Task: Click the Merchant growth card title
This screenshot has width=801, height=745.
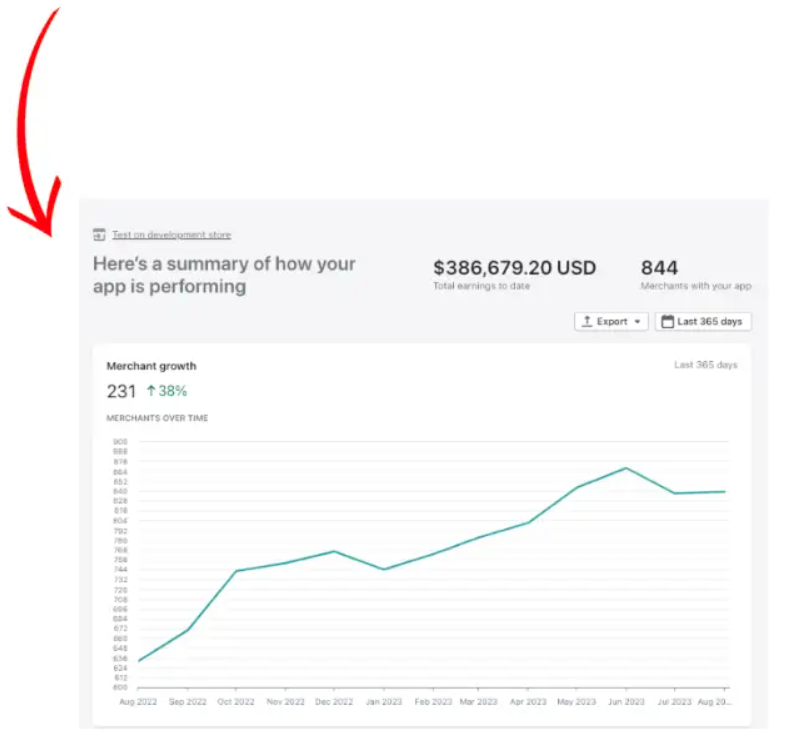Action: pos(151,366)
